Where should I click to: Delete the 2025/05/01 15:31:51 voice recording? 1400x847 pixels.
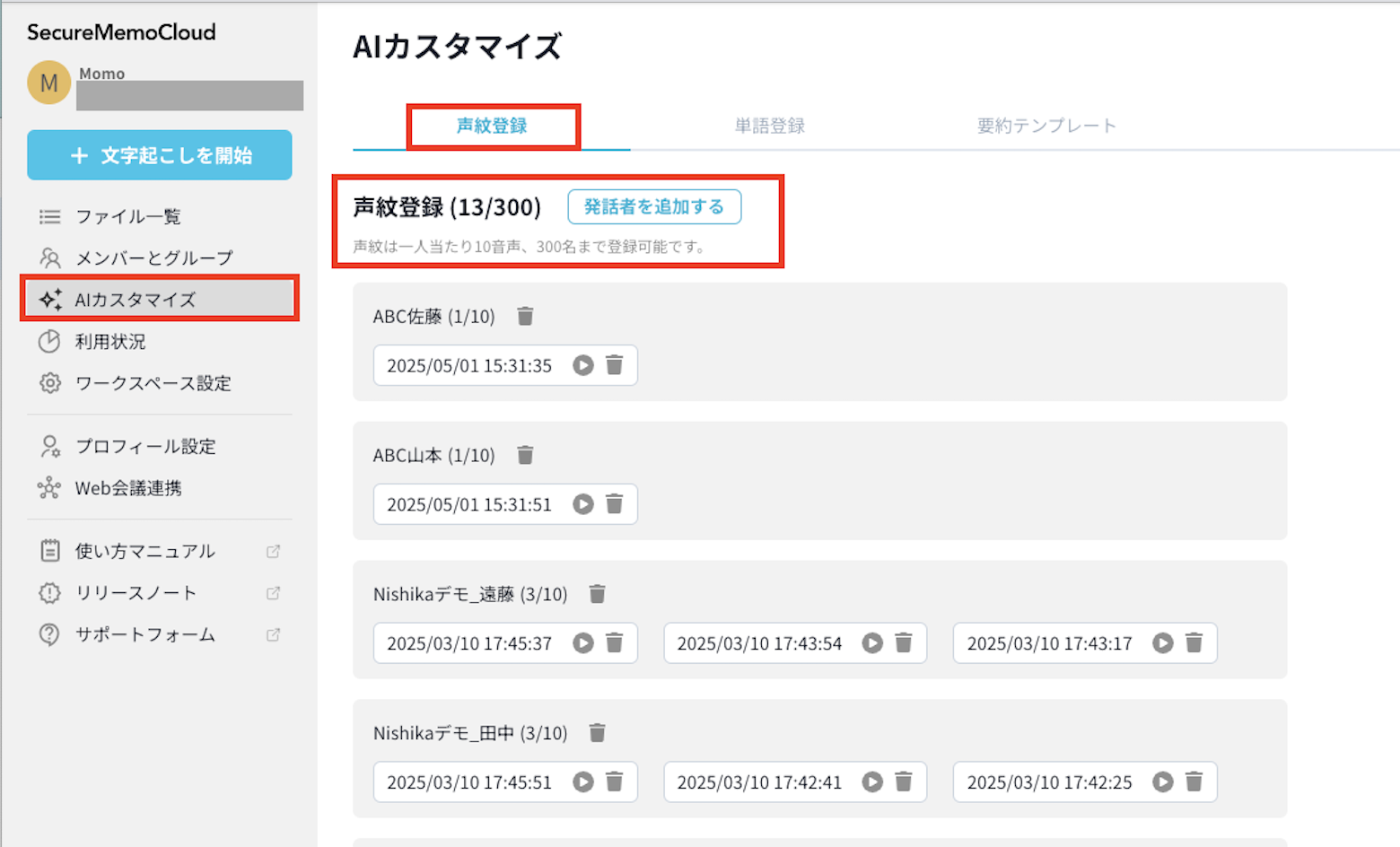pos(614,504)
